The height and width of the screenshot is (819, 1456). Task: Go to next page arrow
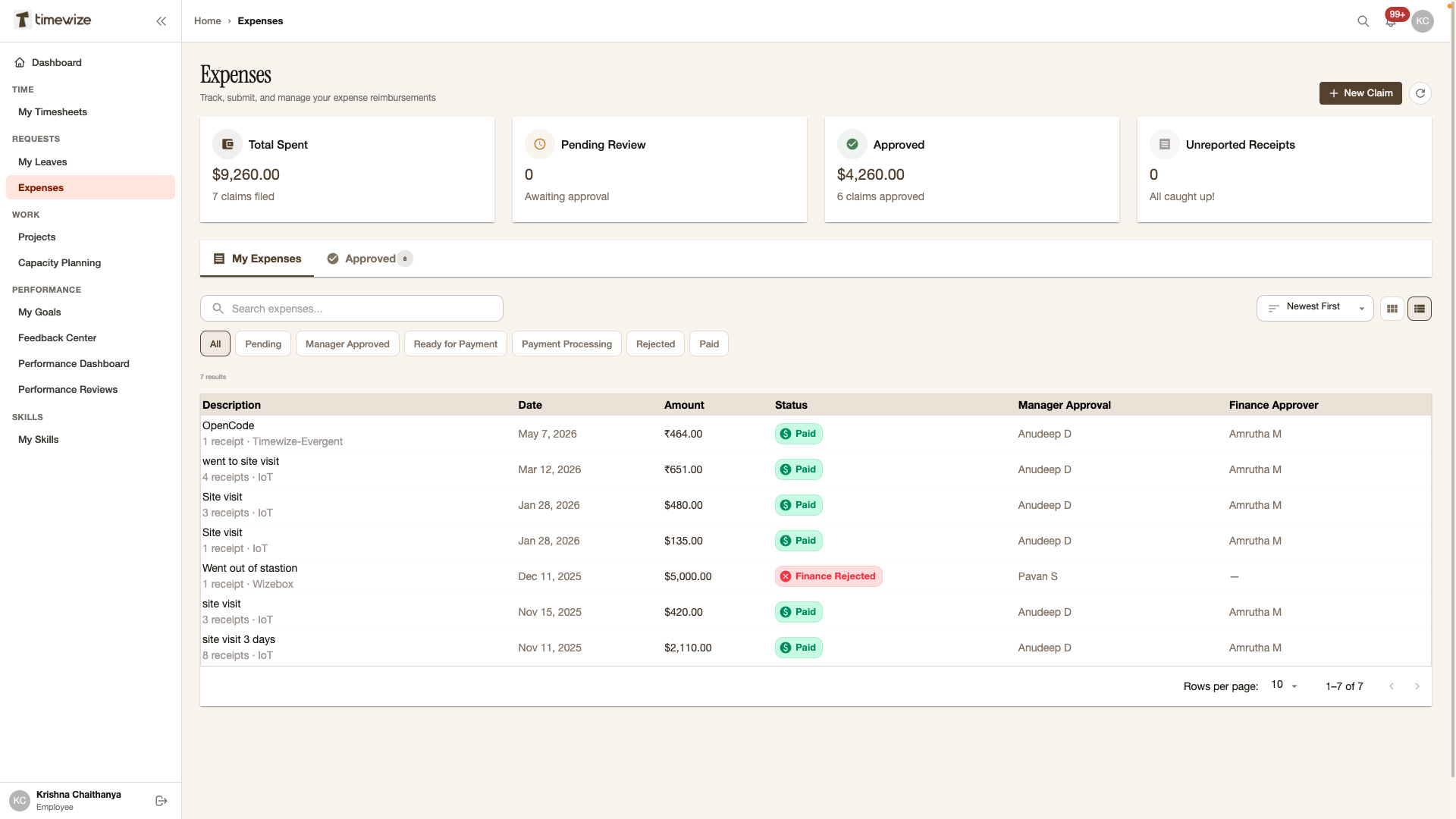1417,686
